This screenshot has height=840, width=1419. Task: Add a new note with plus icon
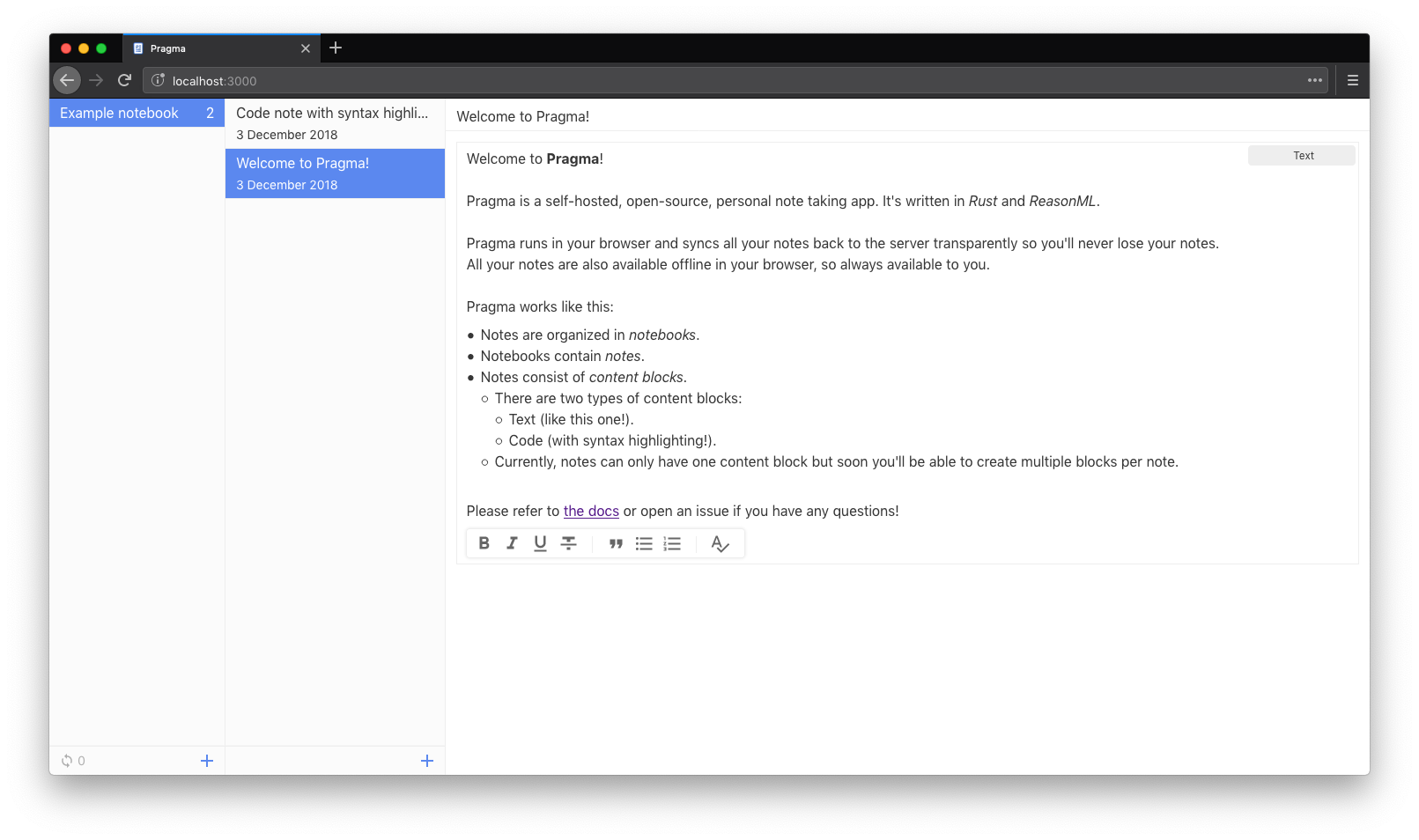coord(427,761)
